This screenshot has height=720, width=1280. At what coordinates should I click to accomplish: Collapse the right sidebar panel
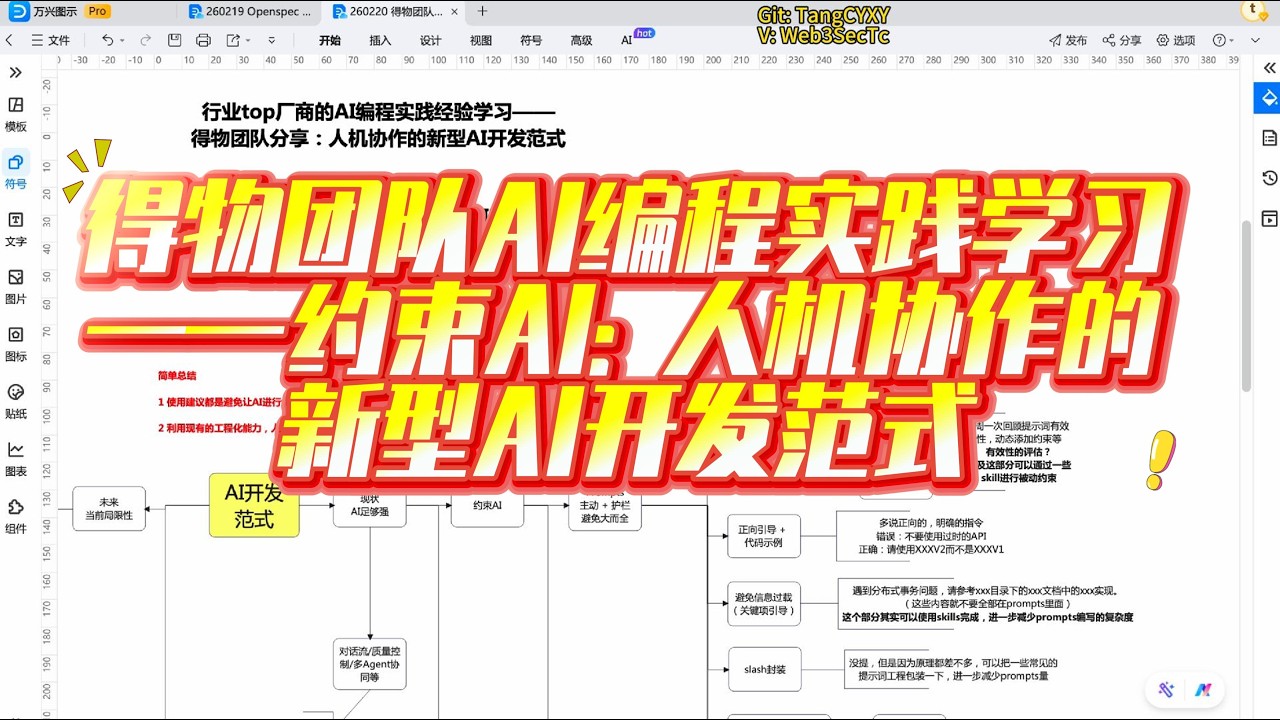(1269, 68)
